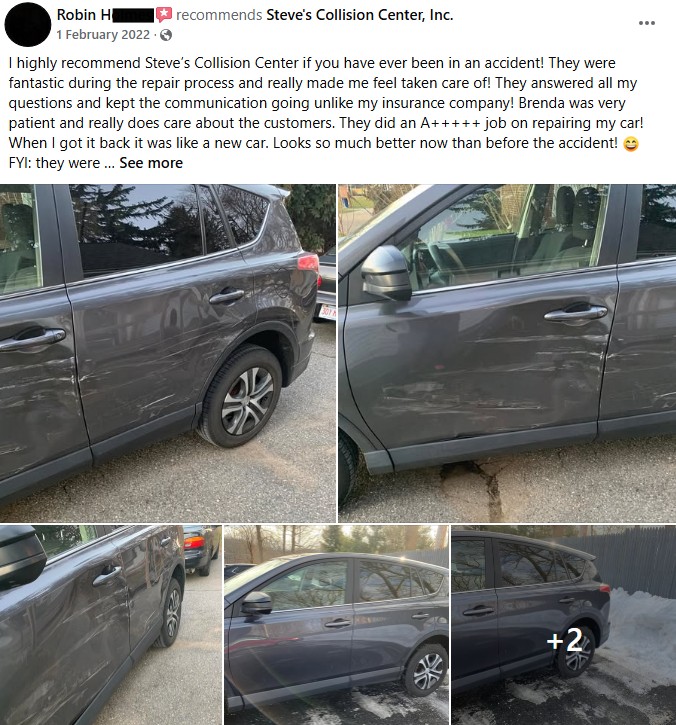Image resolution: width=676 pixels, height=725 pixels.
Task: Click the rear wheel in first photo
Action: (x=240, y=397)
